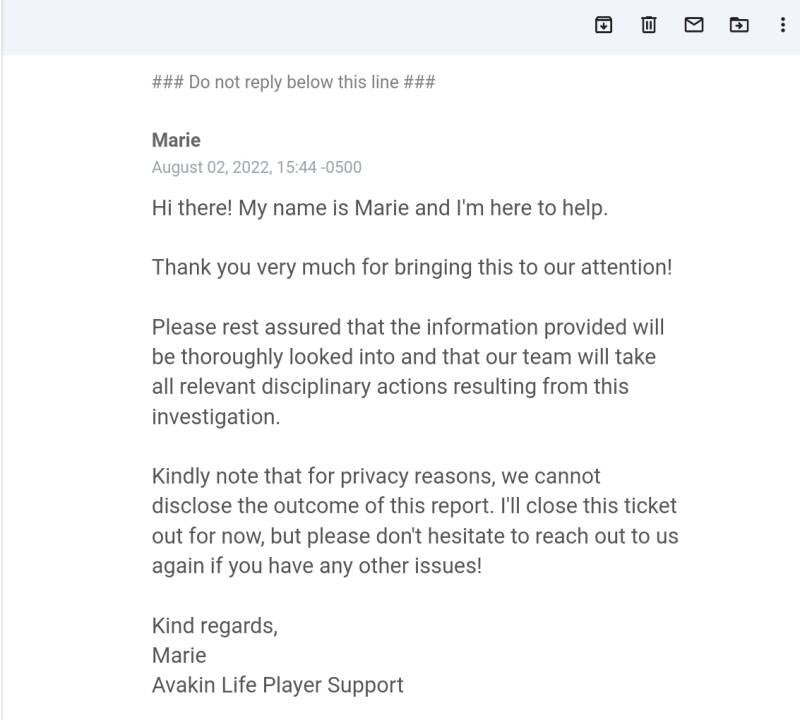Click the line starting "Please rest assured"
This screenshot has width=800, height=720.
click(x=407, y=327)
